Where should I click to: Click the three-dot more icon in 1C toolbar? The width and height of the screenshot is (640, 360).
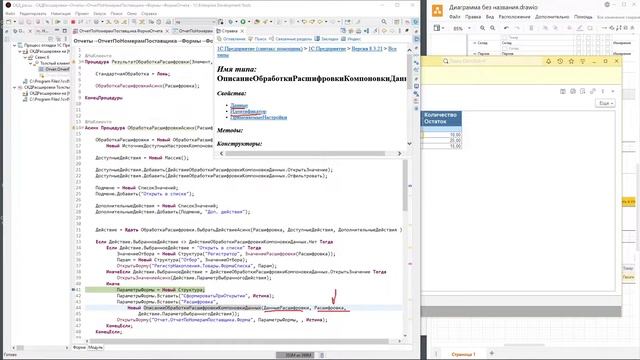click(603, 91)
